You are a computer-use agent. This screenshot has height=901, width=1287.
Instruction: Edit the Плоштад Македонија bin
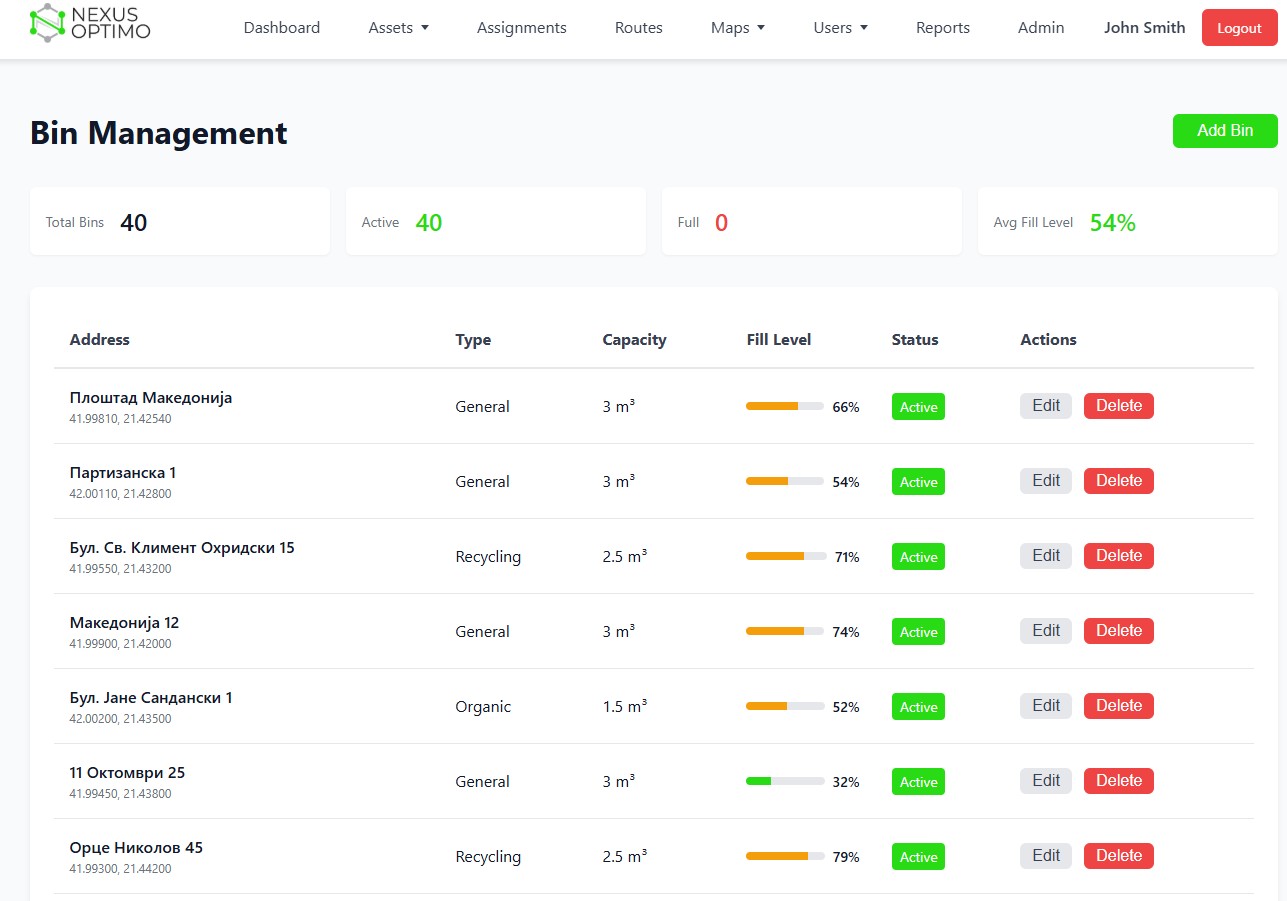pyautogui.click(x=1046, y=406)
